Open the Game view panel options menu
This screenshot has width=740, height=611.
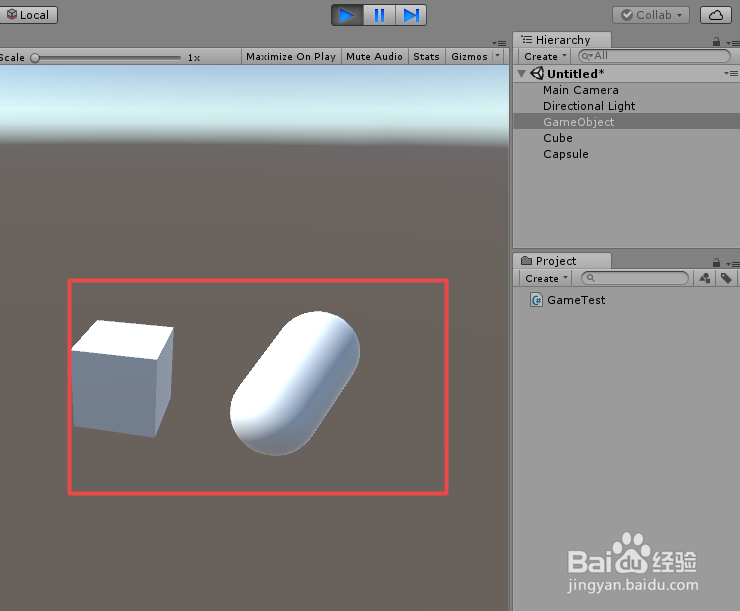[x=499, y=43]
